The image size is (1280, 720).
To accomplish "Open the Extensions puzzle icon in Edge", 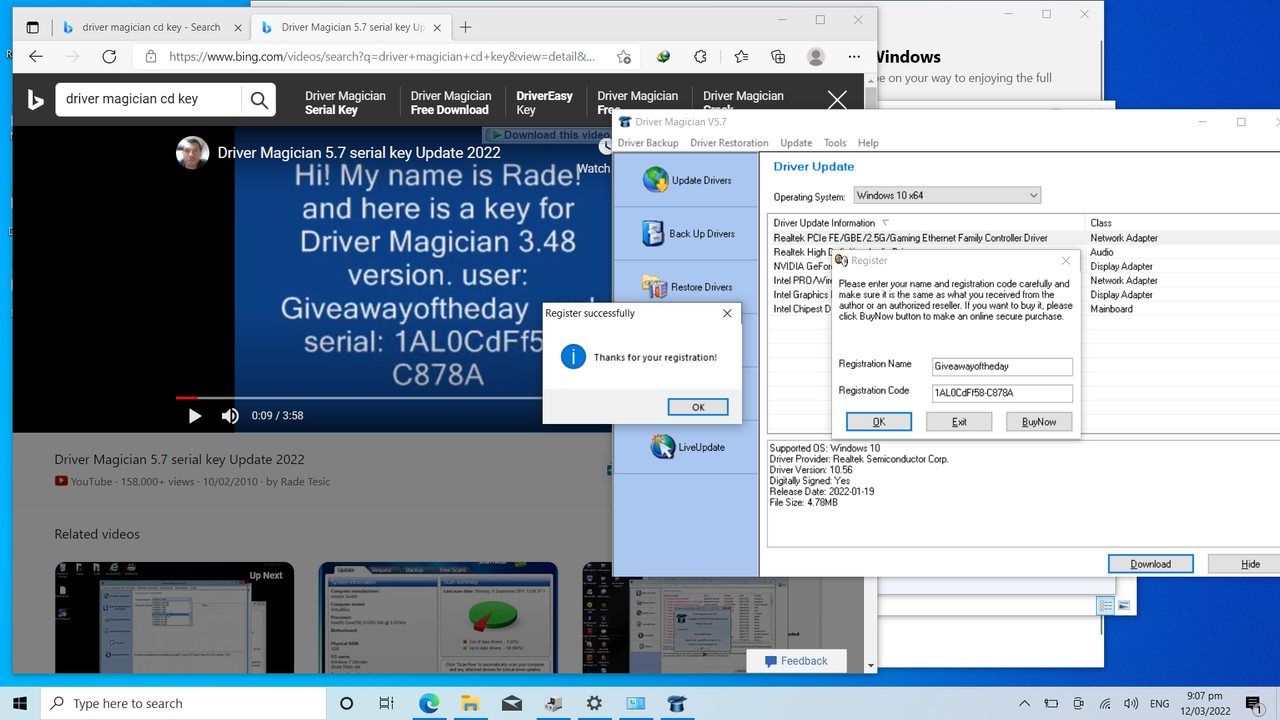I will tap(700, 57).
